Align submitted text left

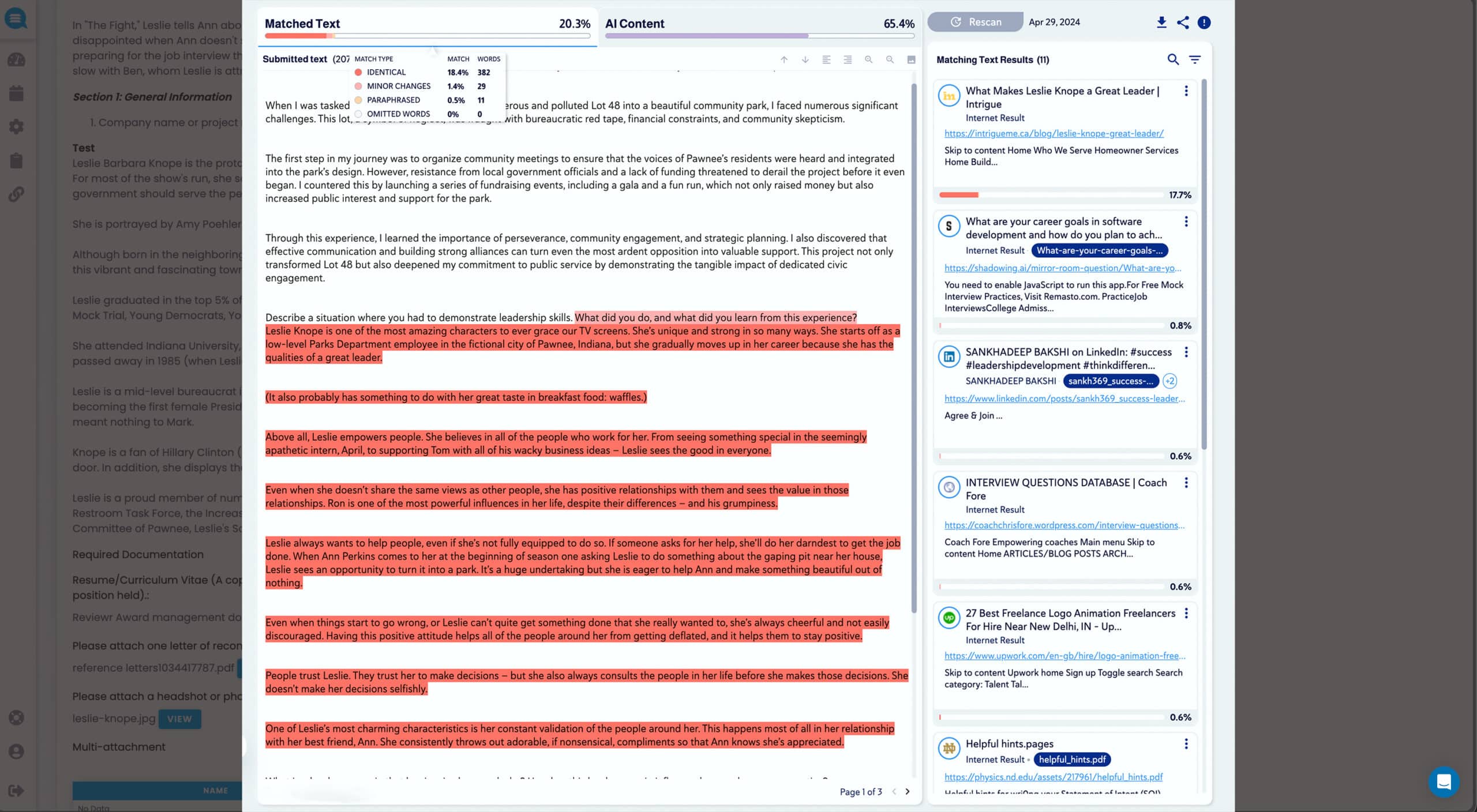point(826,59)
